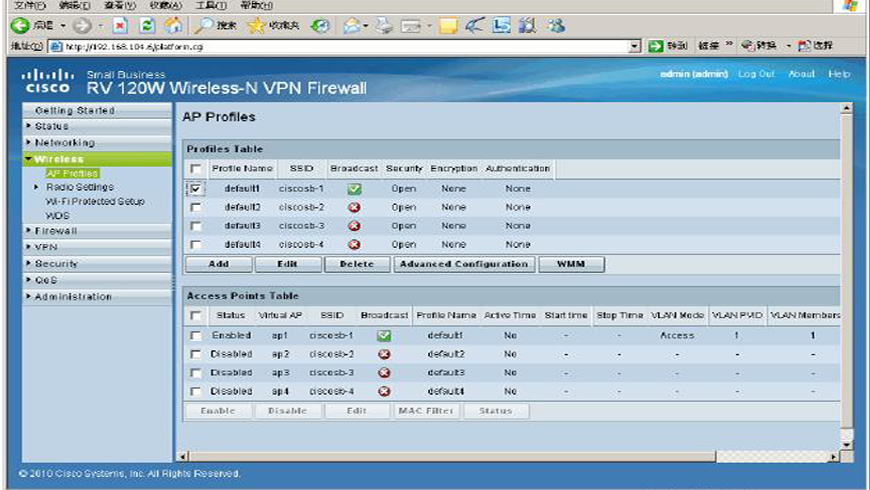
Task: Click the browser Forward arrow icon
Action: click(82, 26)
